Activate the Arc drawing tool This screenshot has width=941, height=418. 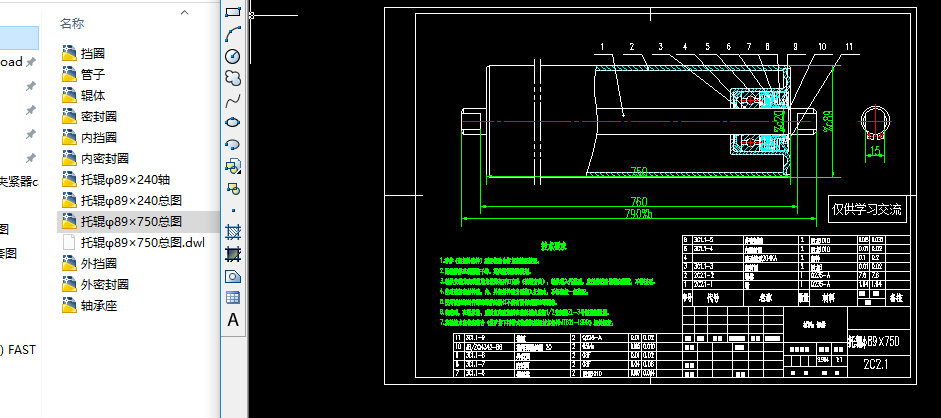point(233,33)
